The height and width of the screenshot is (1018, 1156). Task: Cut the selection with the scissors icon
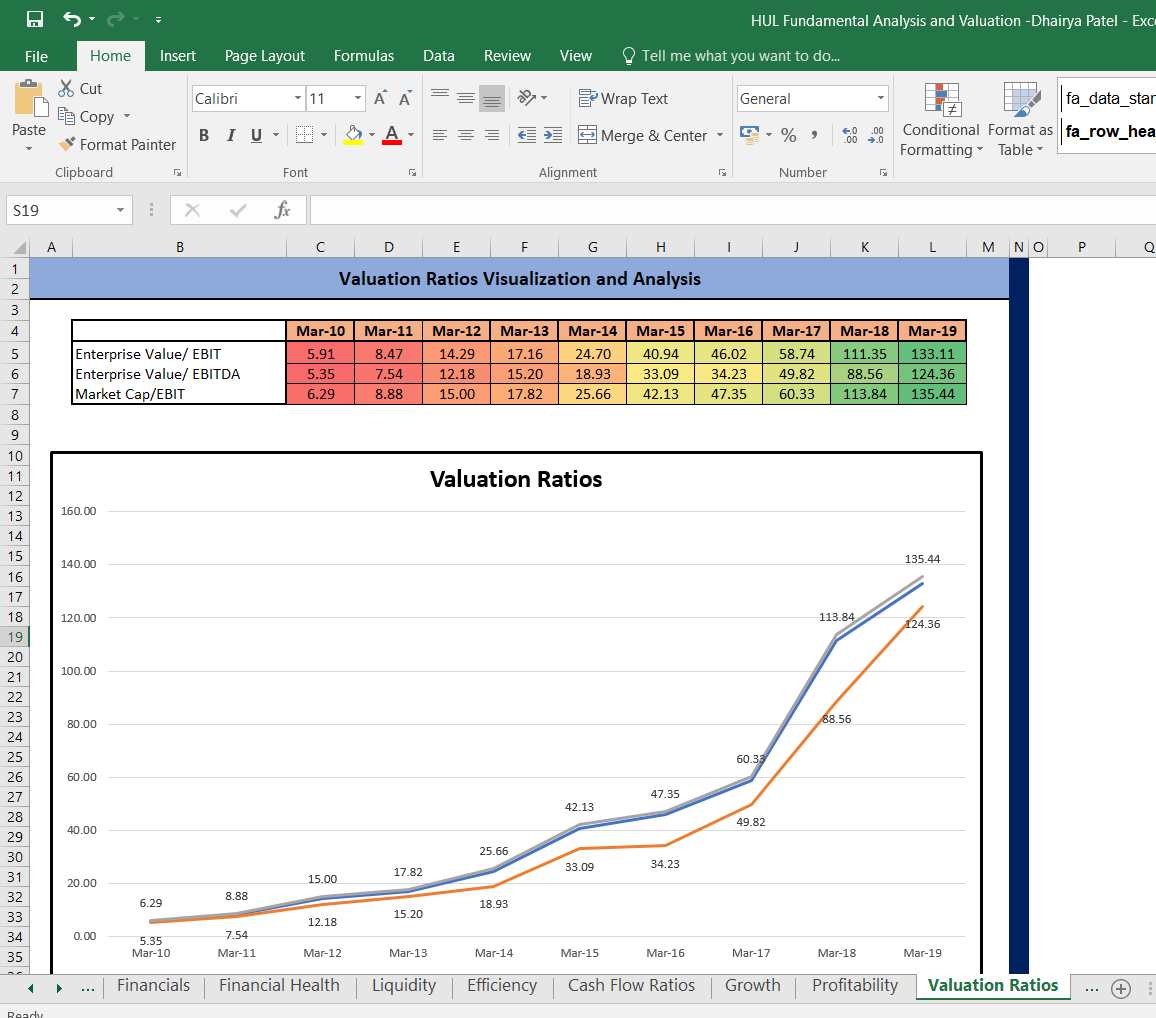click(66, 88)
